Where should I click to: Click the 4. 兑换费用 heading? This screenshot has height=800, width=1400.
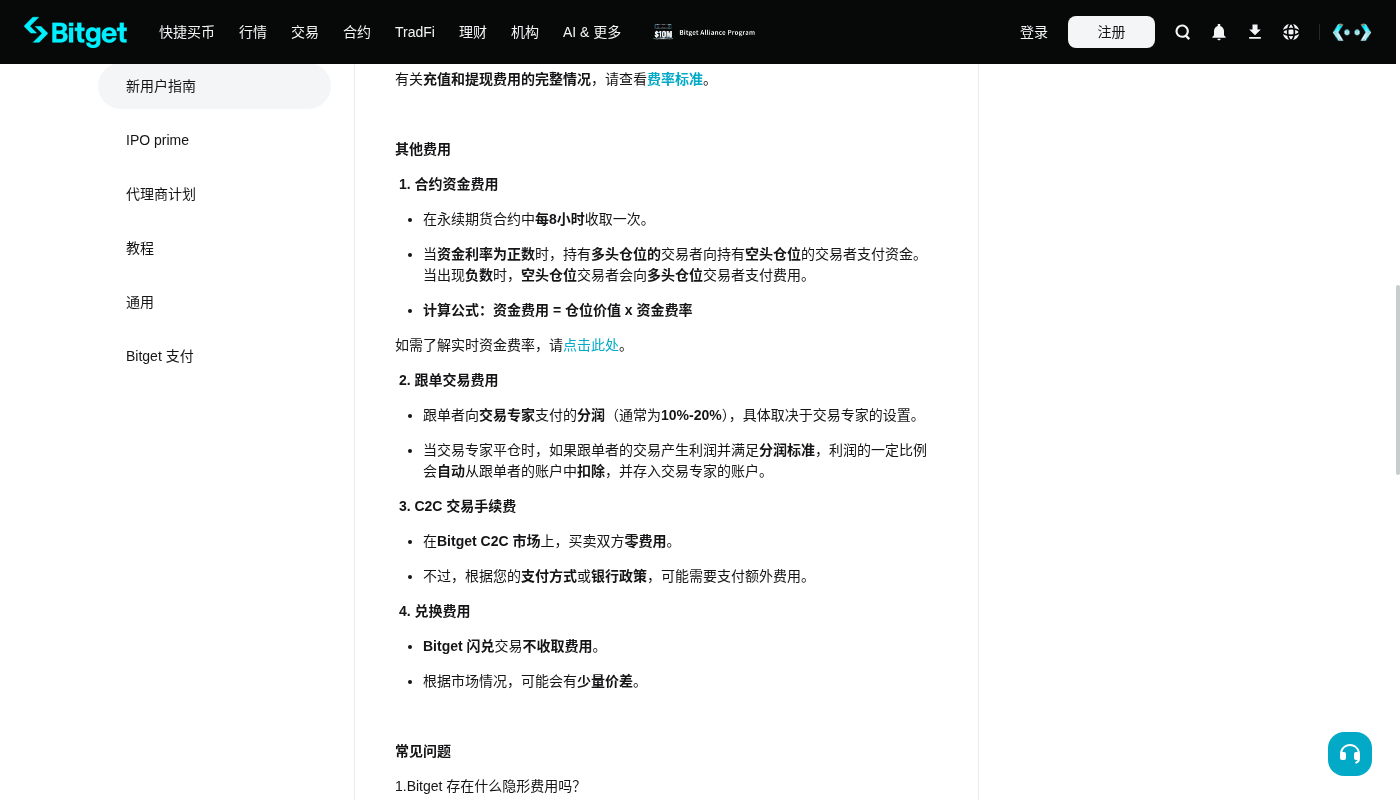pyautogui.click(x=434, y=611)
